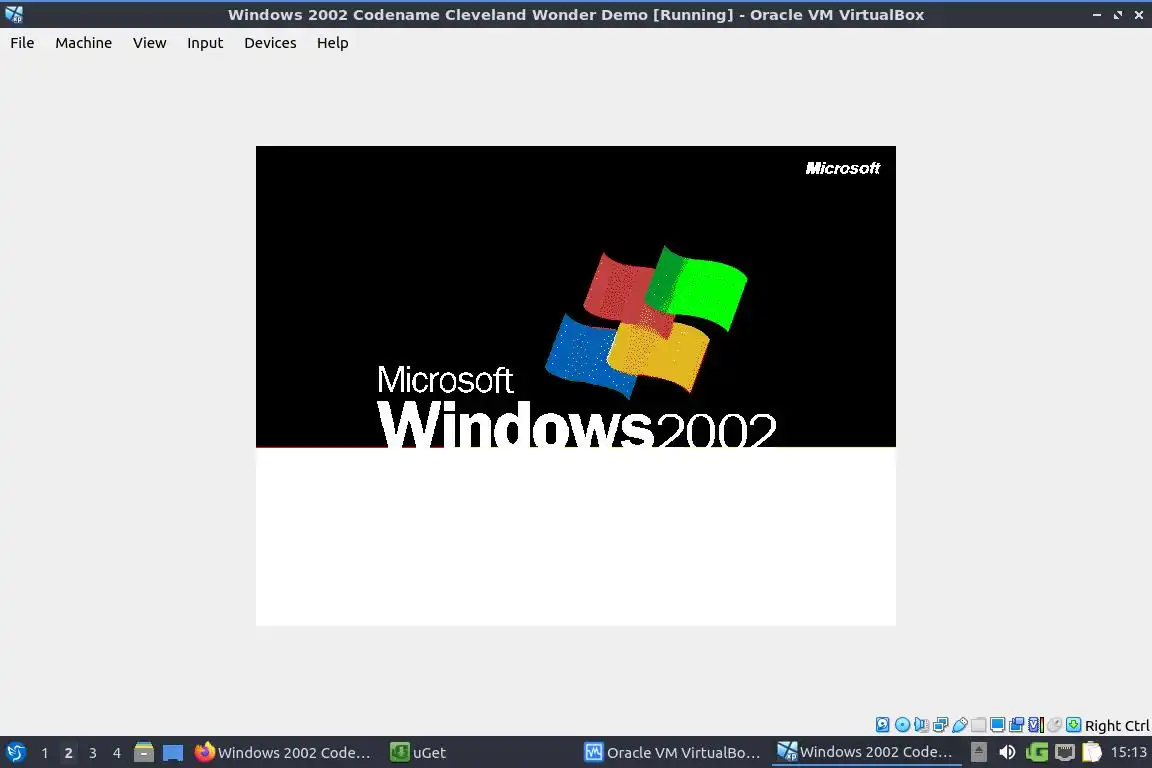Click the keyboard capture green arrow icon
The image size is (1152, 768).
1073,725
